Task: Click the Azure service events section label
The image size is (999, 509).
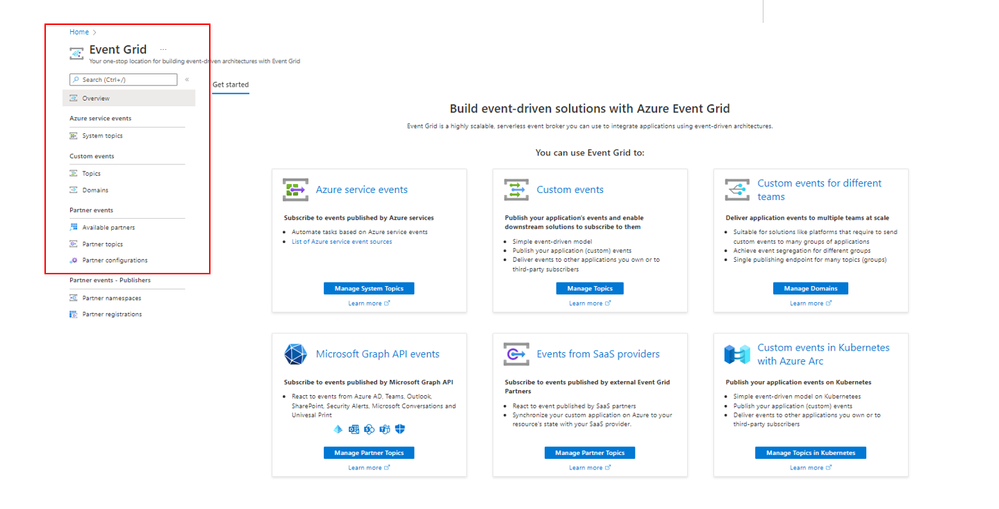Action: [100, 118]
